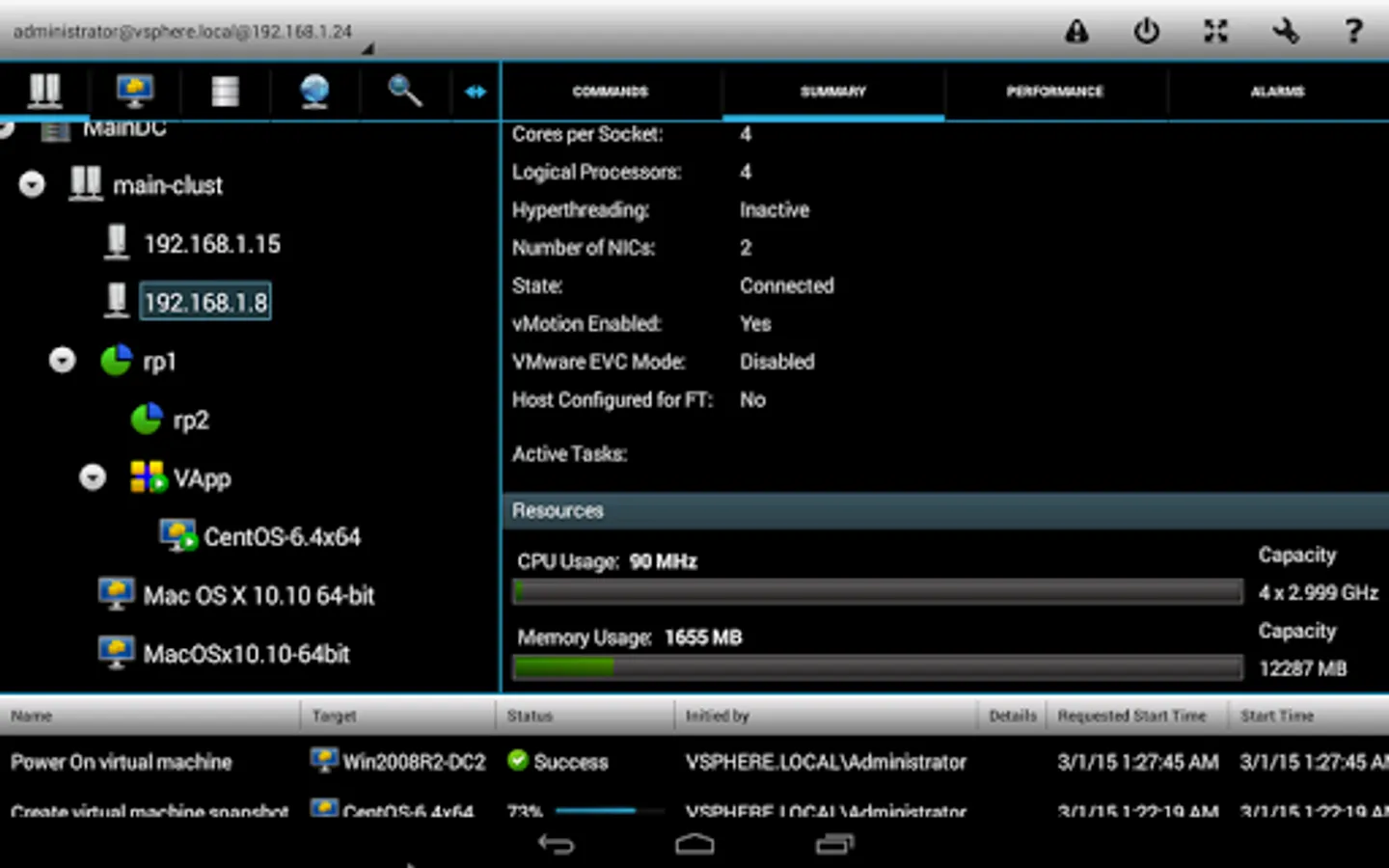Open the Performance tab
This screenshot has height=868, width=1389.
(1055, 92)
